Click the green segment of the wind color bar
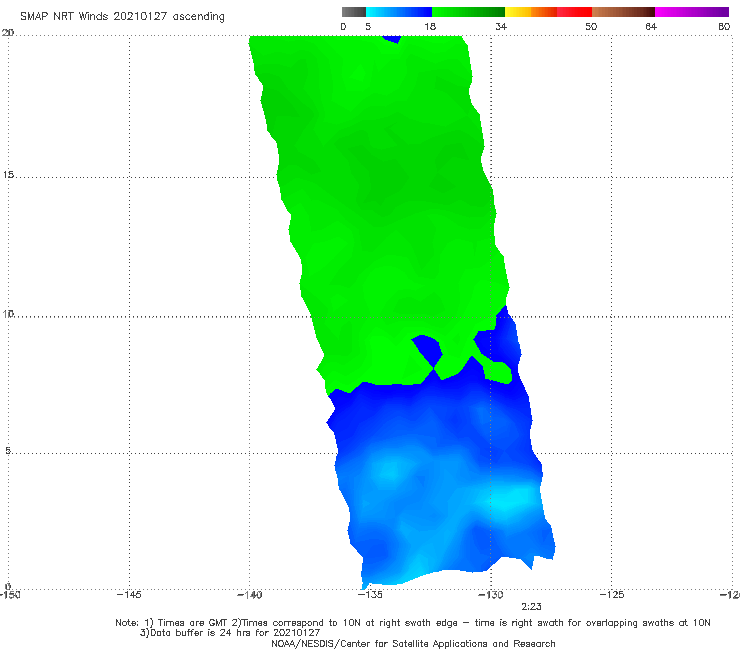740x650 pixels. pyautogui.click(x=468, y=12)
